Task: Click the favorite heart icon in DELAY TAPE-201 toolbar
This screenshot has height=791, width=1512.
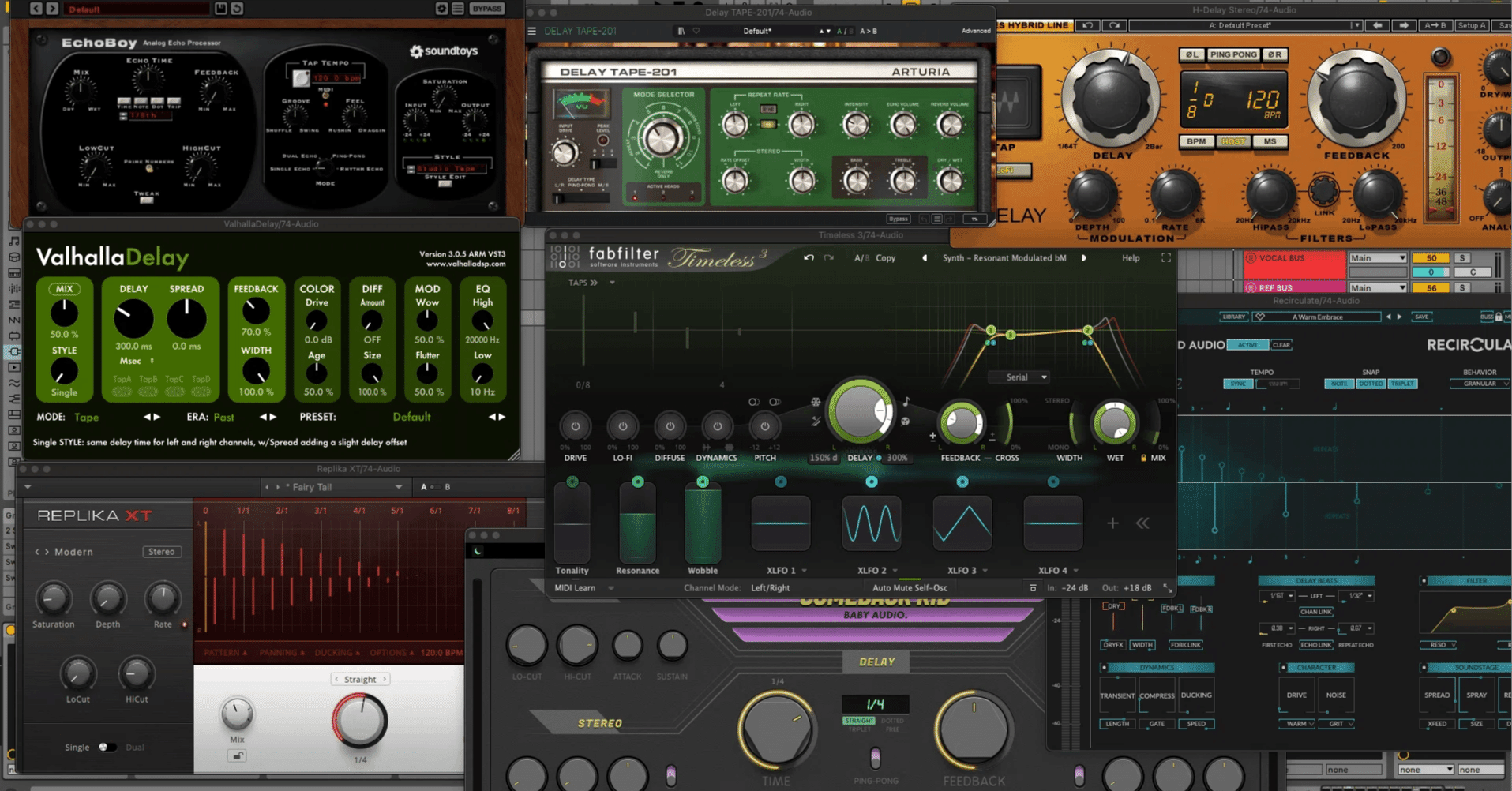Action: click(696, 30)
